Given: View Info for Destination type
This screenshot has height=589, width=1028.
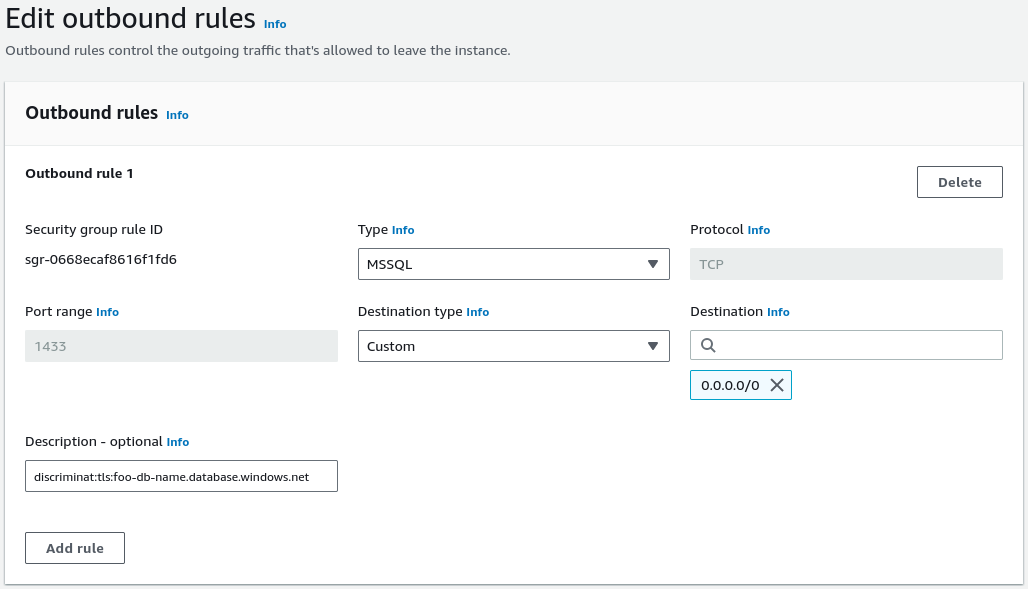Looking at the screenshot, I should point(478,312).
